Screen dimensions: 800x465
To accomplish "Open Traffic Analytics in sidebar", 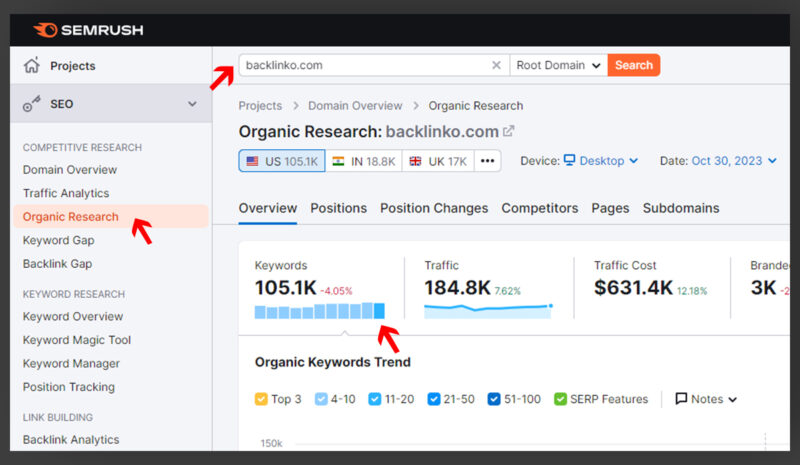I will coord(66,193).
